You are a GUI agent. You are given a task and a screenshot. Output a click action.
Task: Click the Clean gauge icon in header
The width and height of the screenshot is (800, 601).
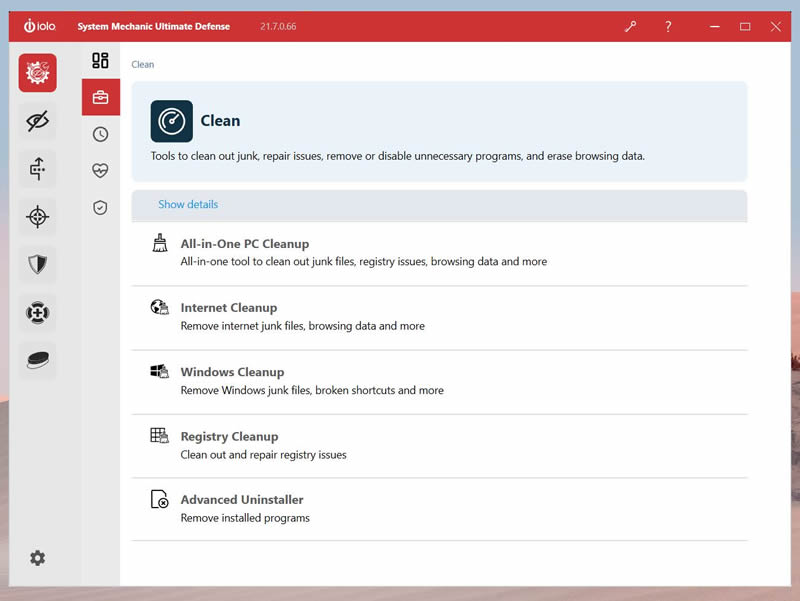pos(171,121)
